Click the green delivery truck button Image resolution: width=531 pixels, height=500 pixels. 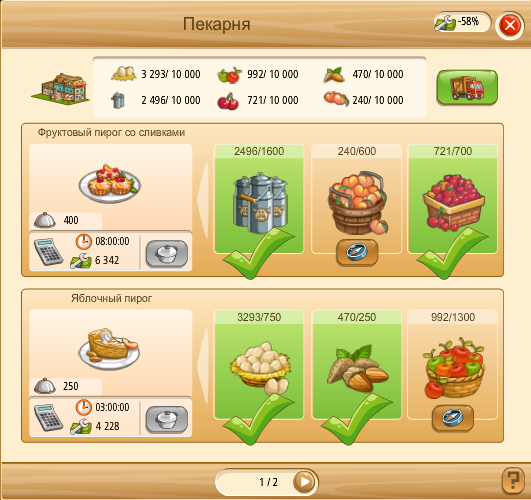coord(467,87)
